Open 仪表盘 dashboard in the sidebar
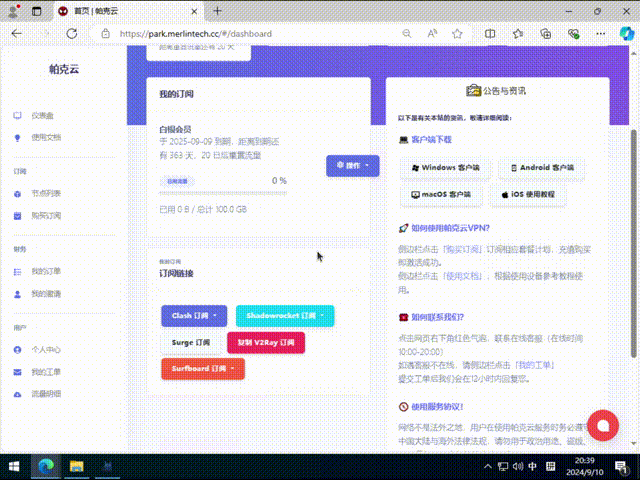This screenshot has height=480, width=640. pyautogui.click(x=41, y=116)
